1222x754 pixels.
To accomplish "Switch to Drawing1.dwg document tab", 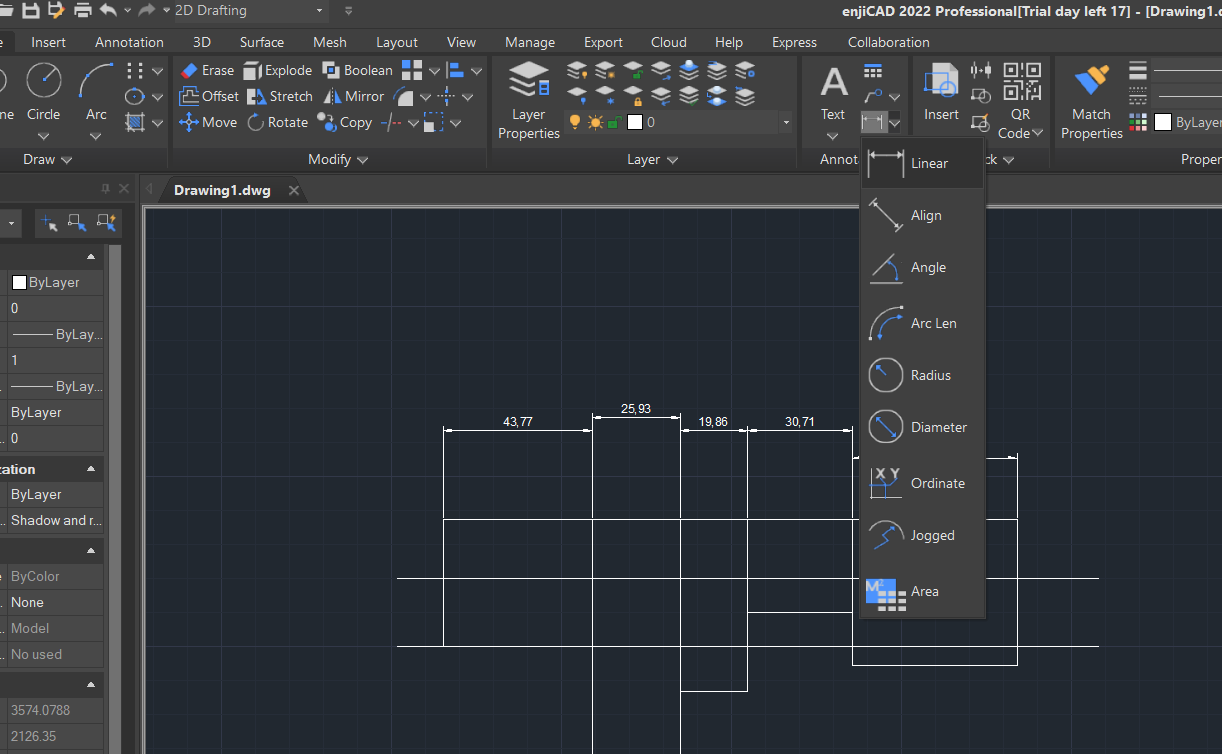I will coord(222,190).
